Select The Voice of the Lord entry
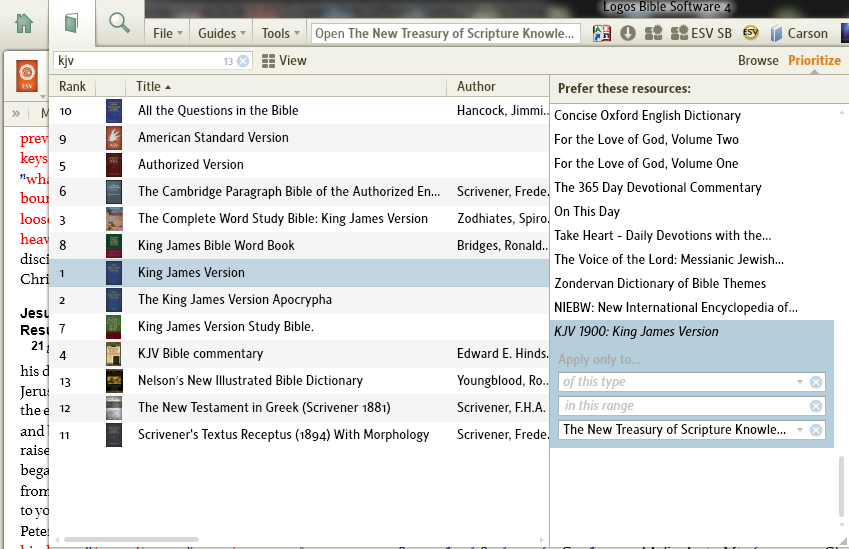This screenshot has width=849, height=549. click(669, 259)
